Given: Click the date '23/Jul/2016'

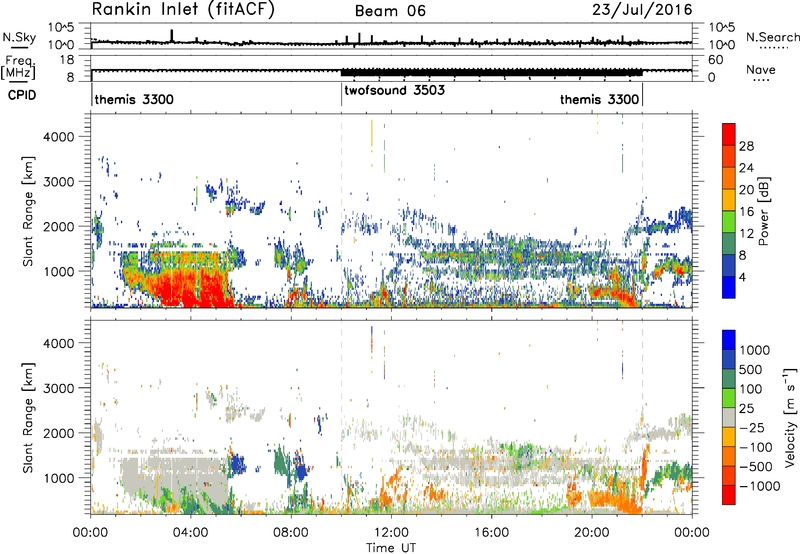Looking at the screenshot, I should point(642,10).
